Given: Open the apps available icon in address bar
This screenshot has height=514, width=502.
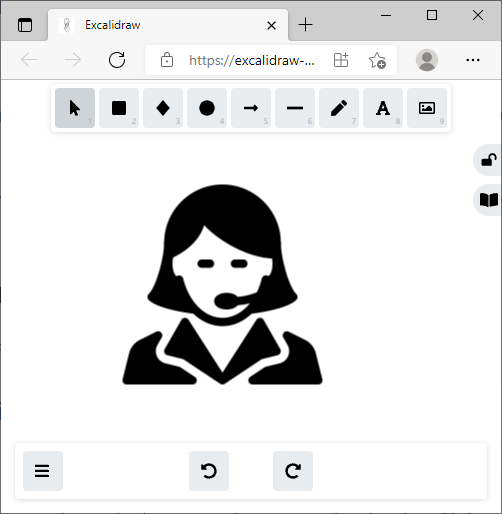Looking at the screenshot, I should click(341, 60).
